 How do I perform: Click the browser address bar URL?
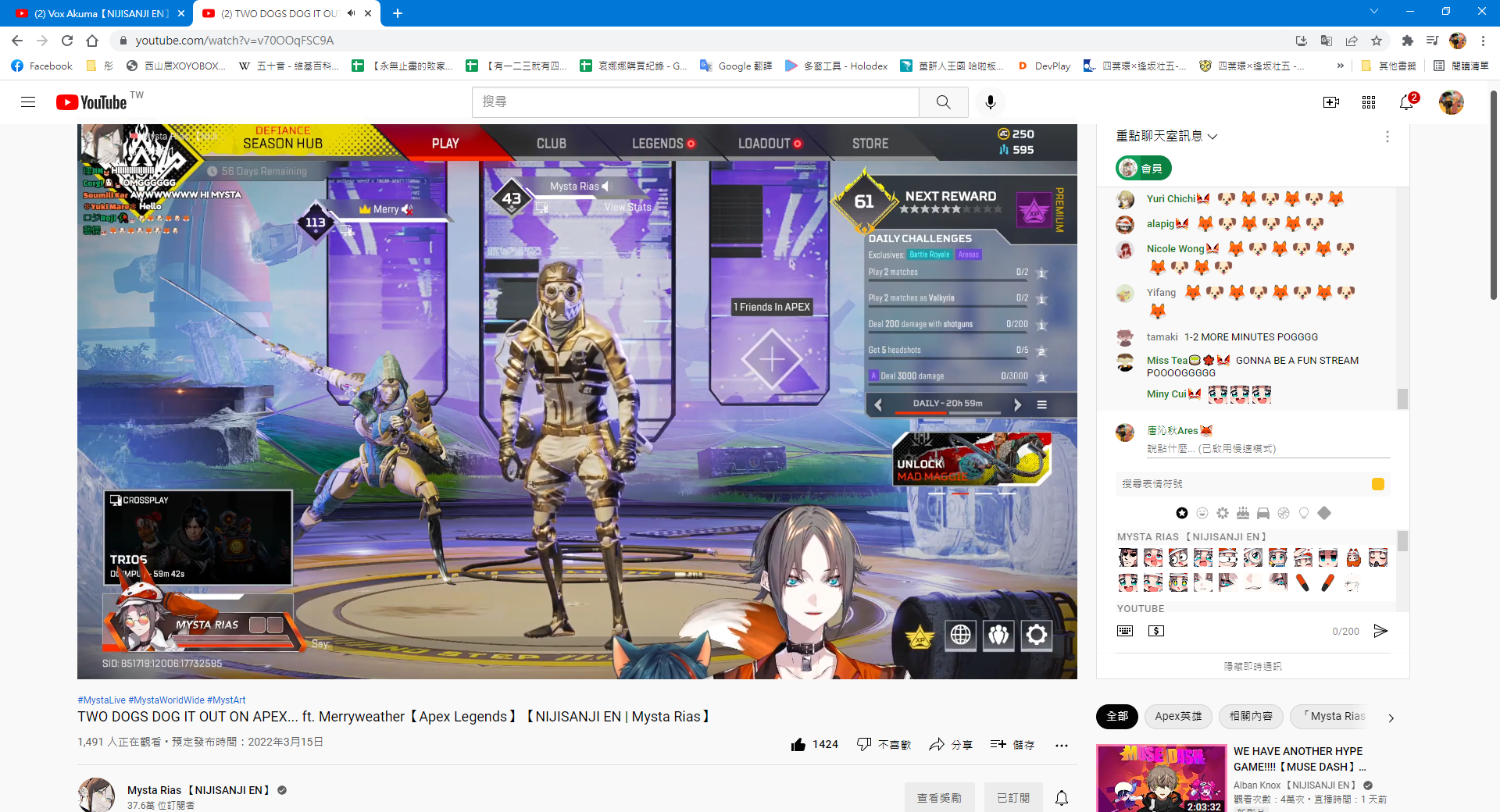[234, 41]
